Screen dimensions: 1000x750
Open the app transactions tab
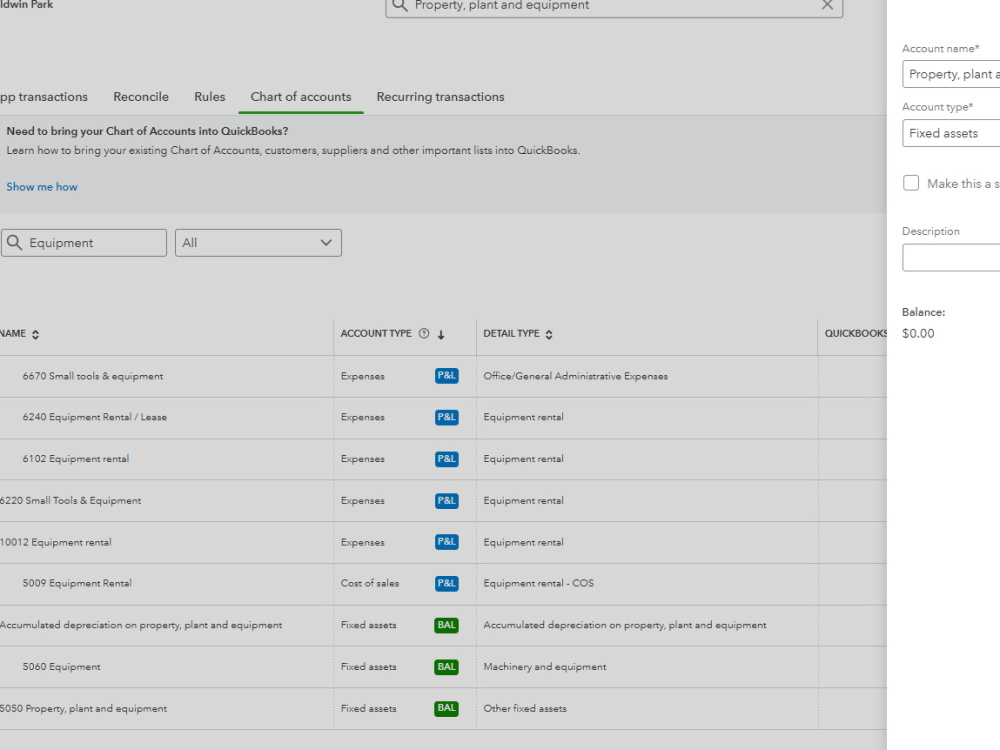point(44,97)
